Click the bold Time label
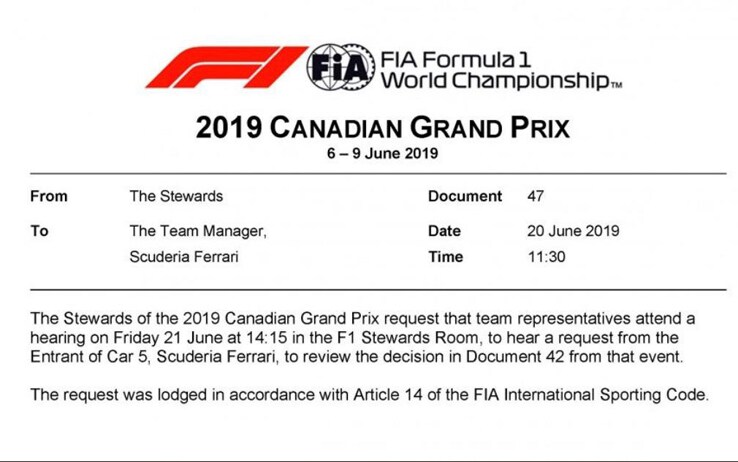 [x=446, y=256]
